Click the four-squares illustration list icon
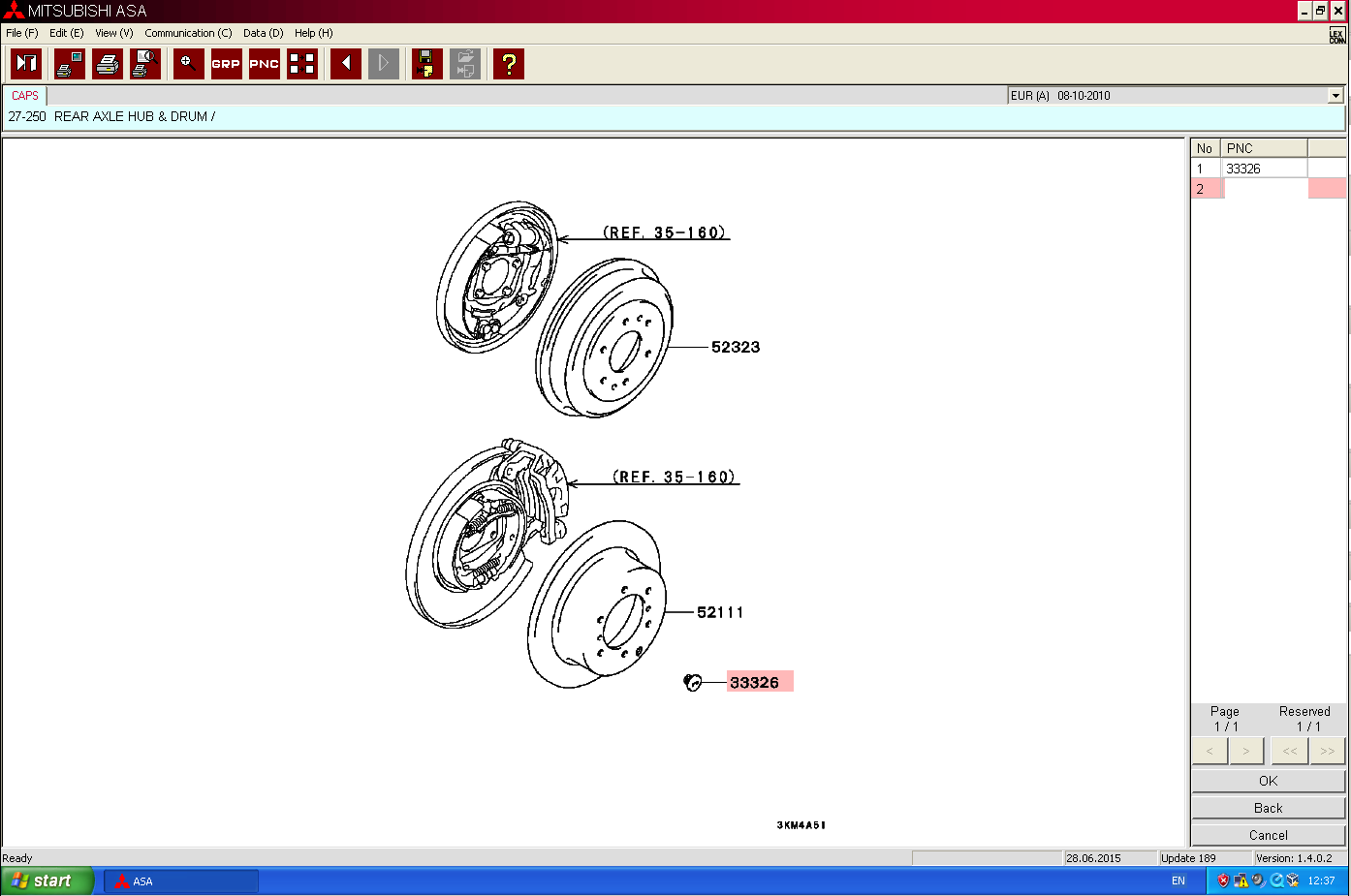 click(x=302, y=64)
